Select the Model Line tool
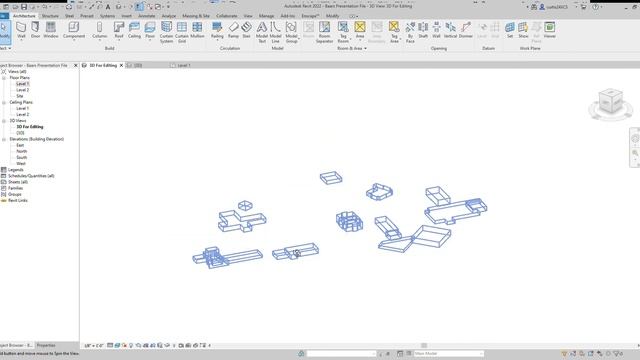This screenshot has width=640, height=360. pyautogui.click(x=276, y=32)
